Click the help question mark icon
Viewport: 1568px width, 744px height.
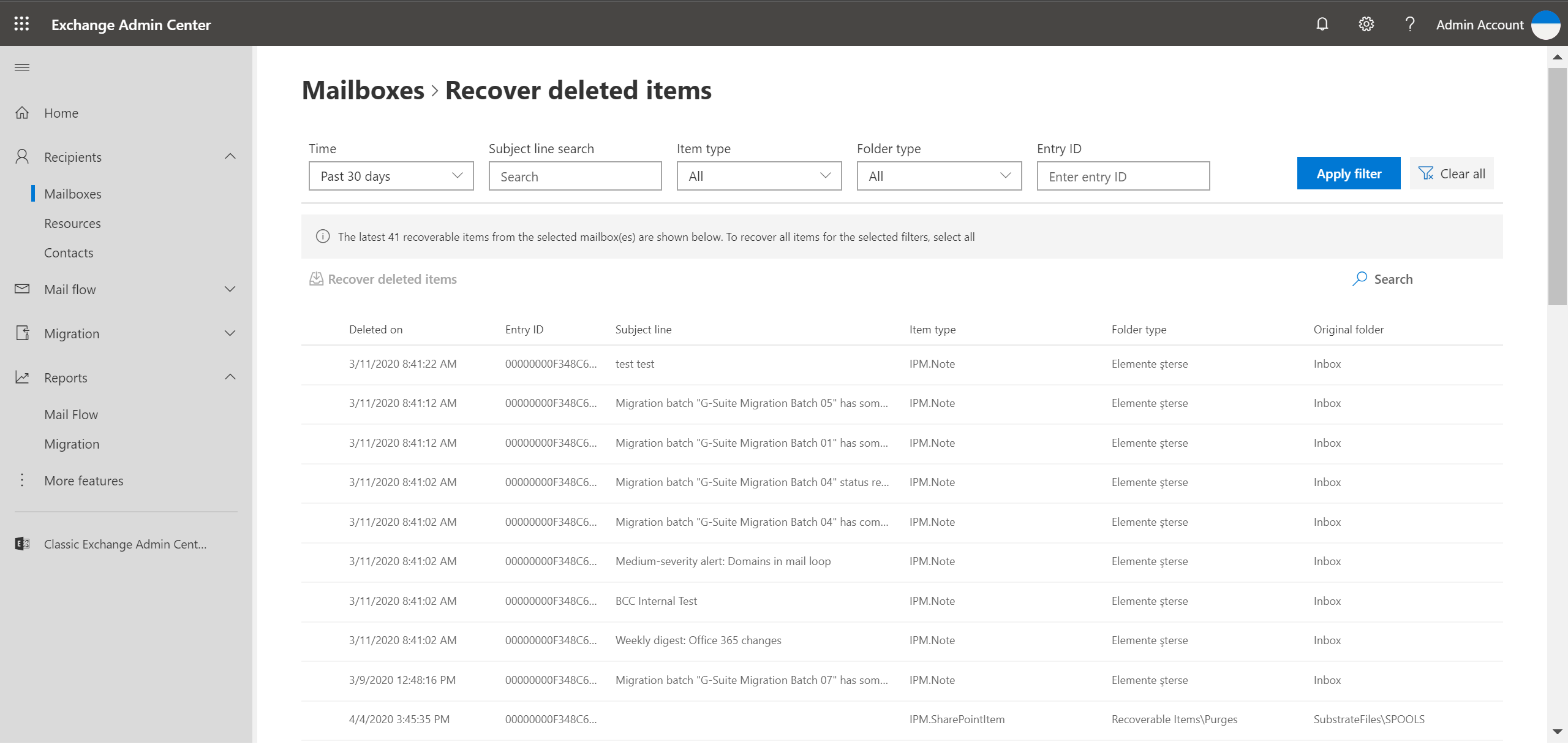[1408, 24]
